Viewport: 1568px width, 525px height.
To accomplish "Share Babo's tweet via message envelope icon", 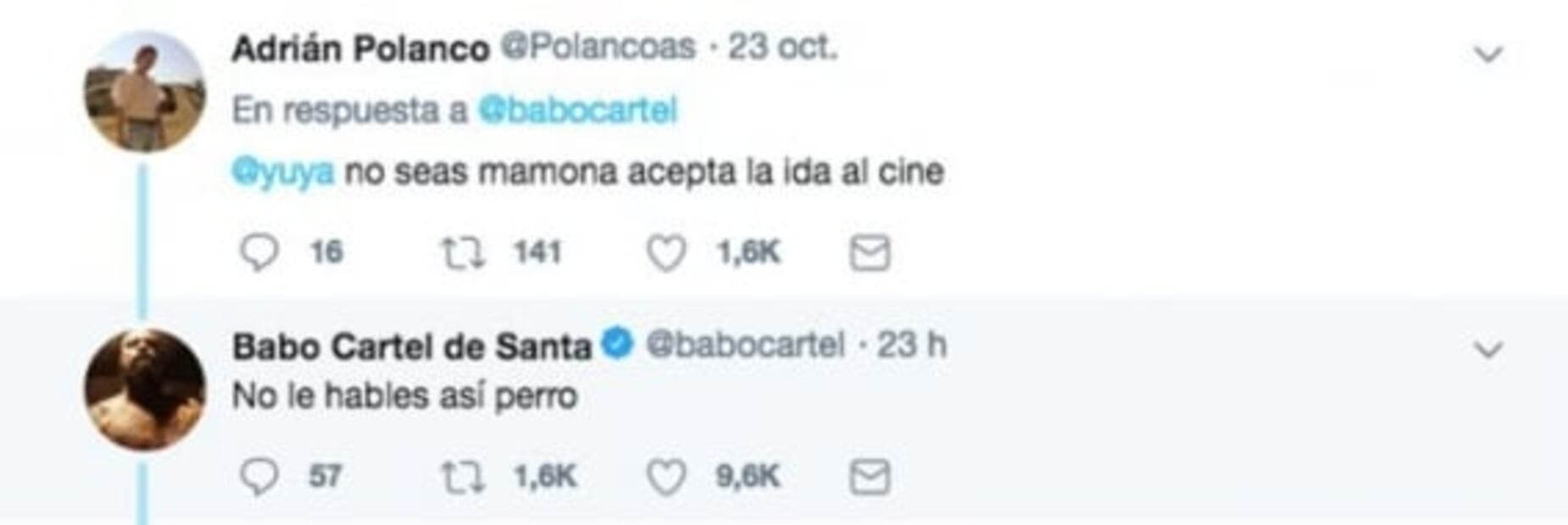I will coord(870,478).
